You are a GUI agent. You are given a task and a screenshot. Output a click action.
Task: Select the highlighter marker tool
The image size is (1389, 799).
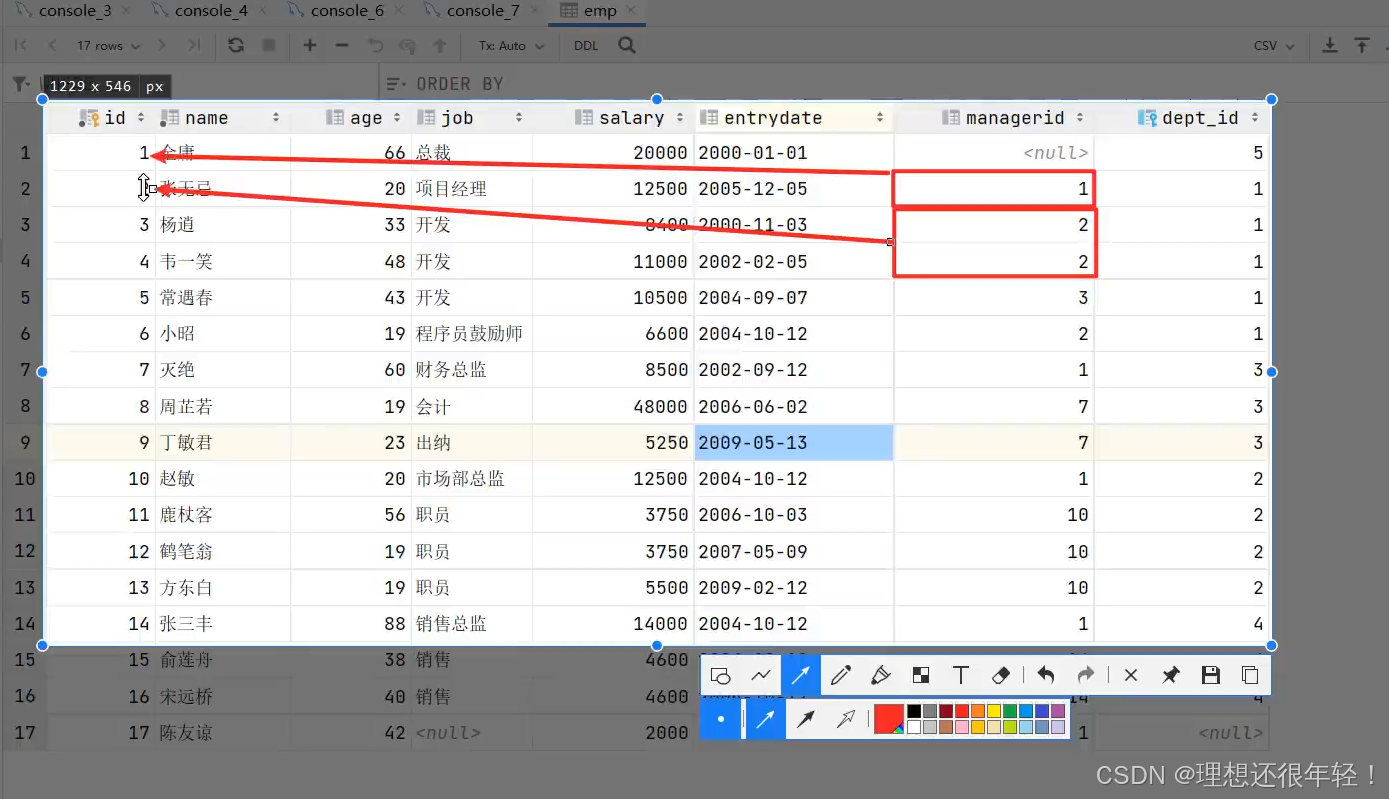coord(880,675)
